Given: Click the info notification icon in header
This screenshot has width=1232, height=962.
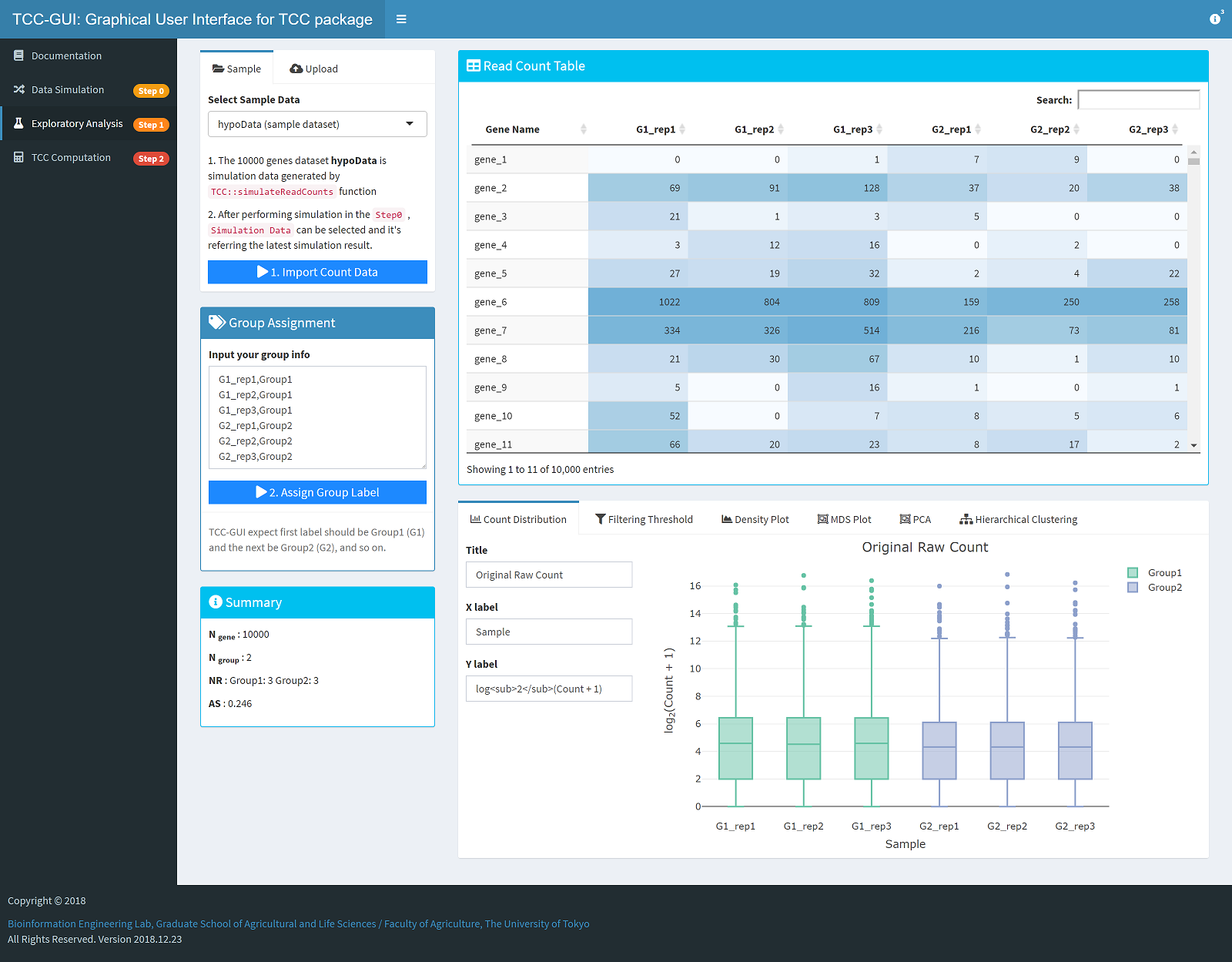Looking at the screenshot, I should click(1215, 19).
